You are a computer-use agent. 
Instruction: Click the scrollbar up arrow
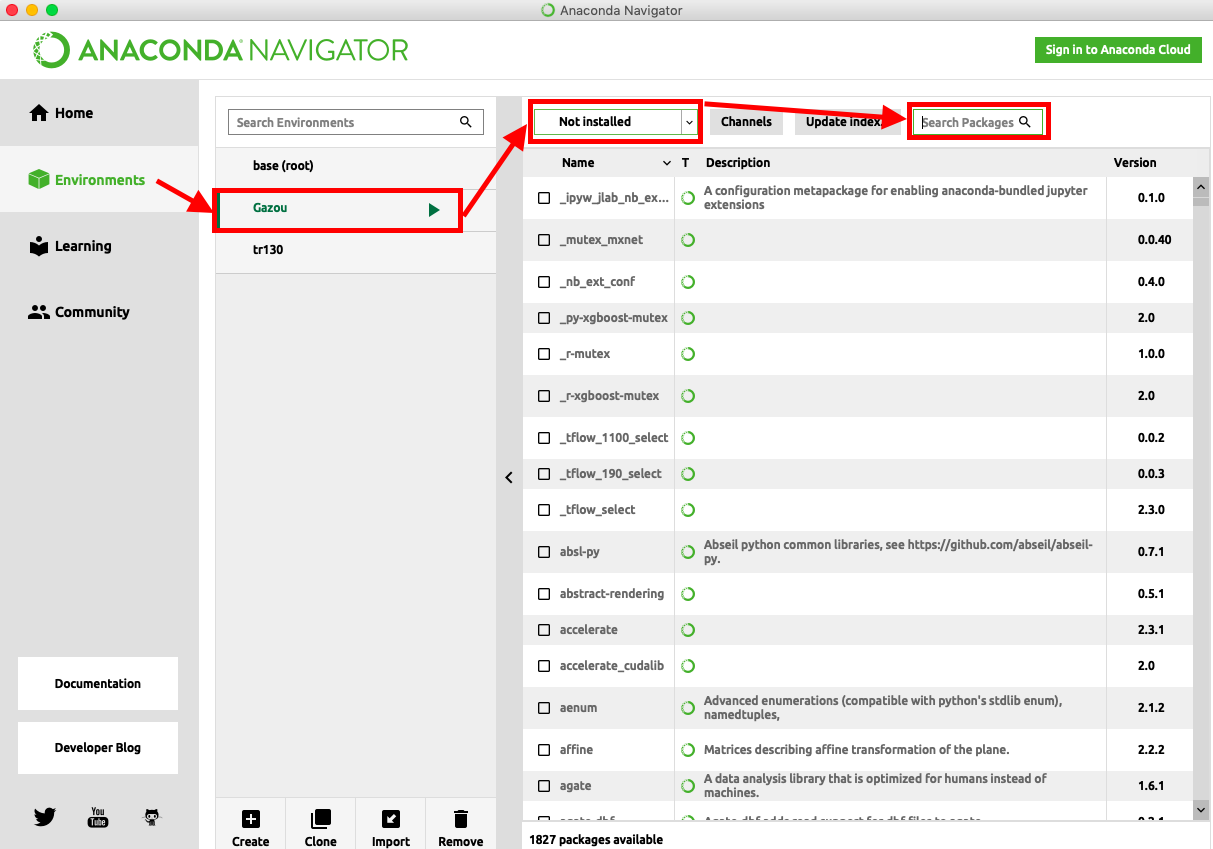tap(1201, 186)
